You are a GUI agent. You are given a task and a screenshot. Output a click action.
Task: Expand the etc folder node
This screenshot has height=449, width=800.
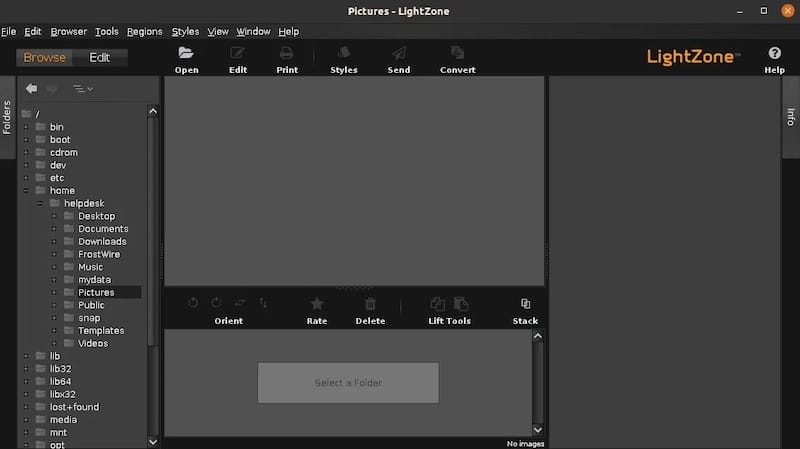point(26,178)
